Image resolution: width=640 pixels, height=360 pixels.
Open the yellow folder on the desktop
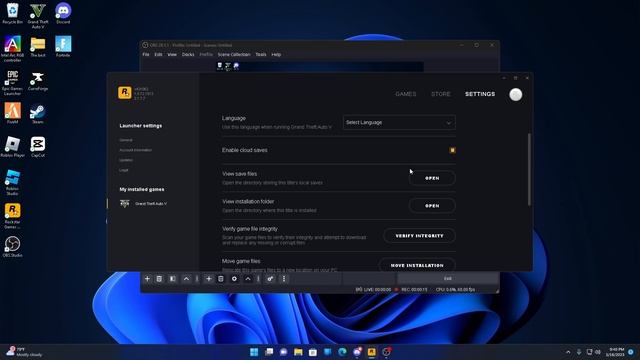click(x=38, y=47)
